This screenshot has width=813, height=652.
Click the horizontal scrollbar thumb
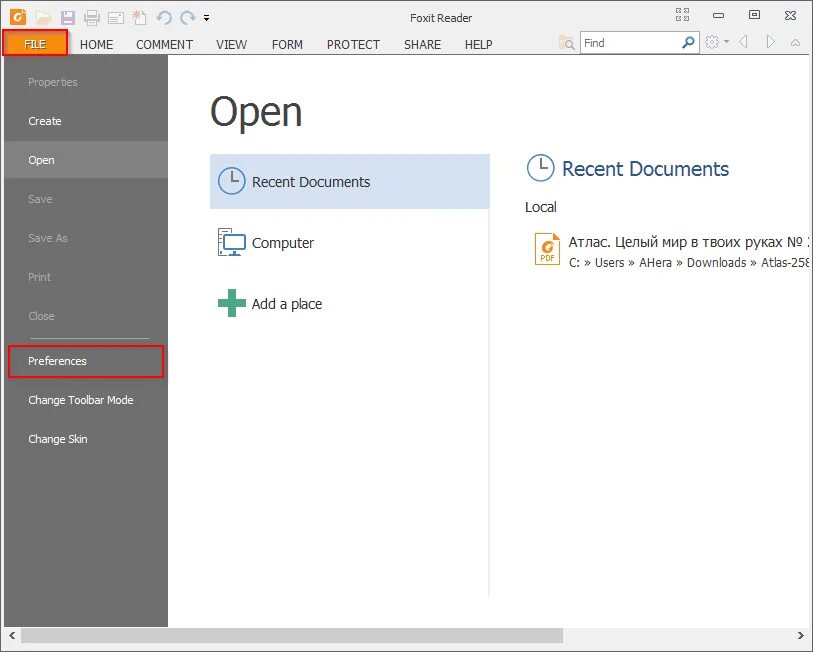[x=292, y=635]
